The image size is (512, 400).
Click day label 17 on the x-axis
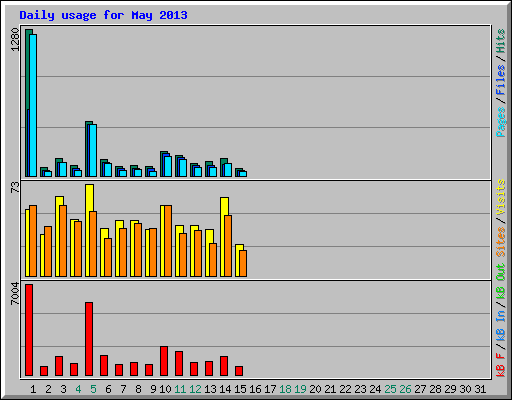270,389
